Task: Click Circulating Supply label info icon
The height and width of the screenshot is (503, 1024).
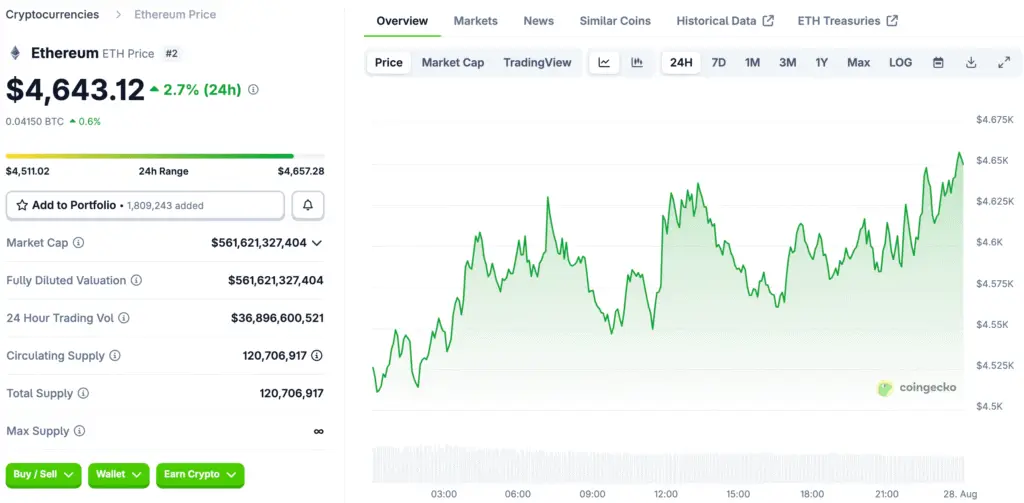Action: 114,355
